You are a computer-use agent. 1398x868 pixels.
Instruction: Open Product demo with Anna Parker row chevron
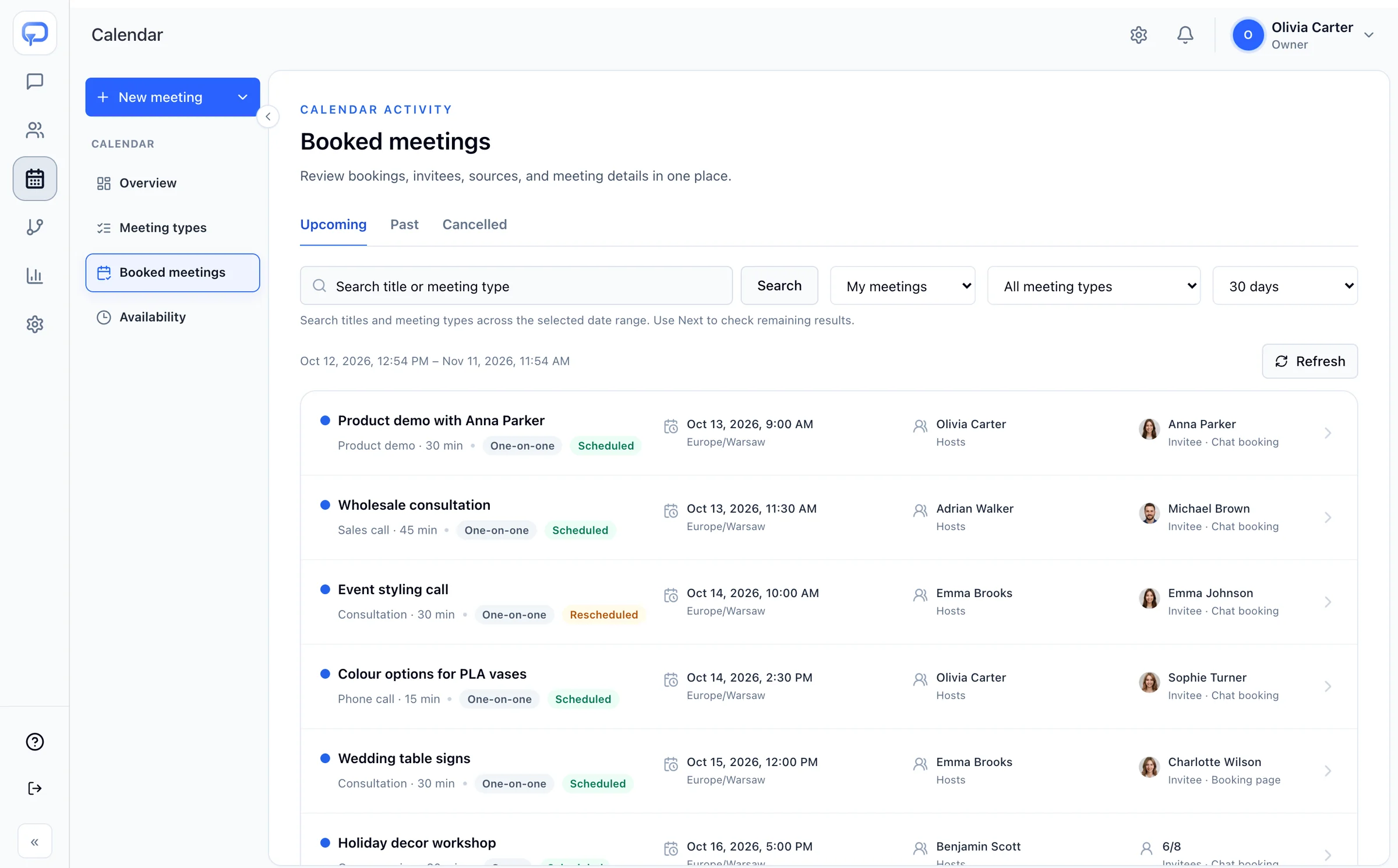coord(1328,433)
